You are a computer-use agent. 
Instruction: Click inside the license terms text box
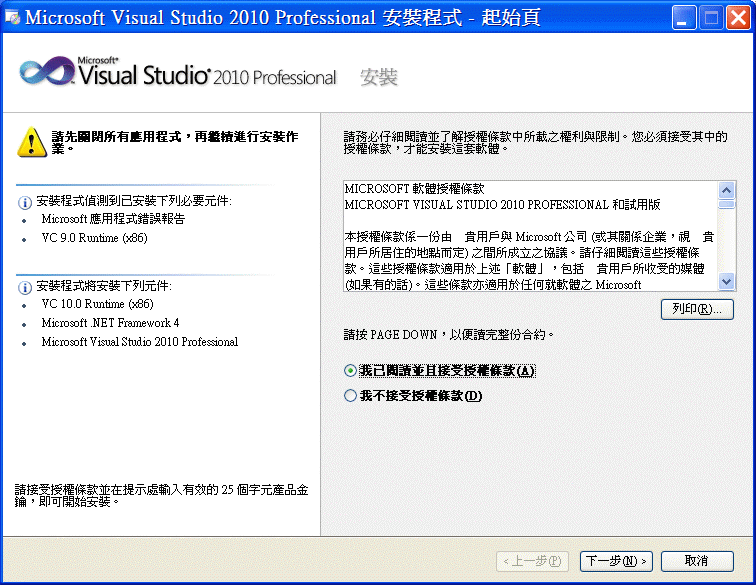(x=530, y=236)
